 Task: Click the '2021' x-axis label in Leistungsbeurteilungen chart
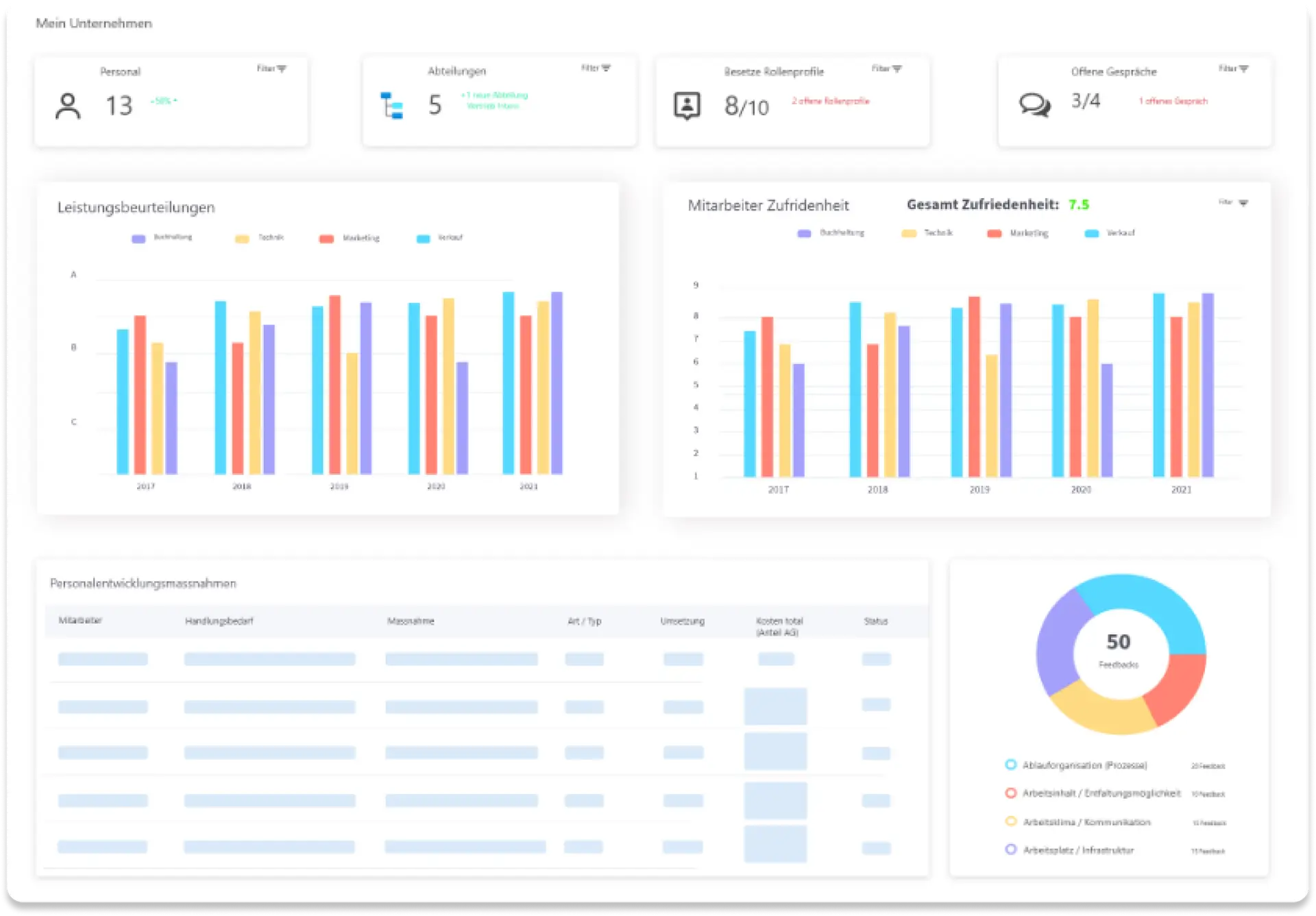click(528, 486)
